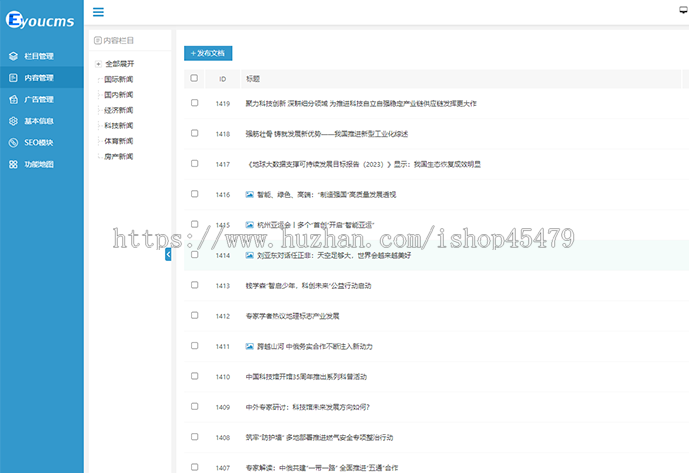This screenshot has height=473, width=689.
Task: Click the image icon on row 1415
Action: [250, 225]
